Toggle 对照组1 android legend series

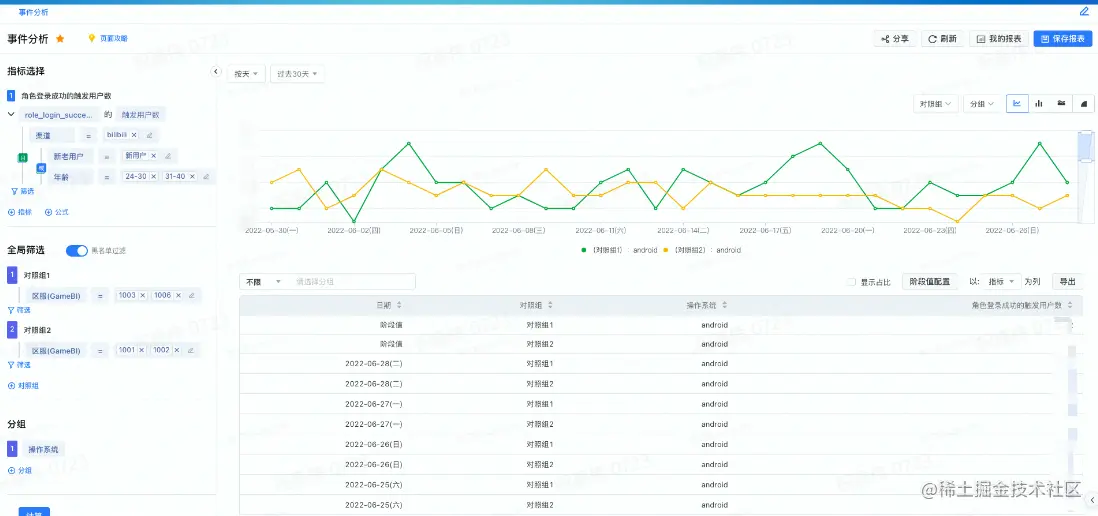(x=620, y=250)
